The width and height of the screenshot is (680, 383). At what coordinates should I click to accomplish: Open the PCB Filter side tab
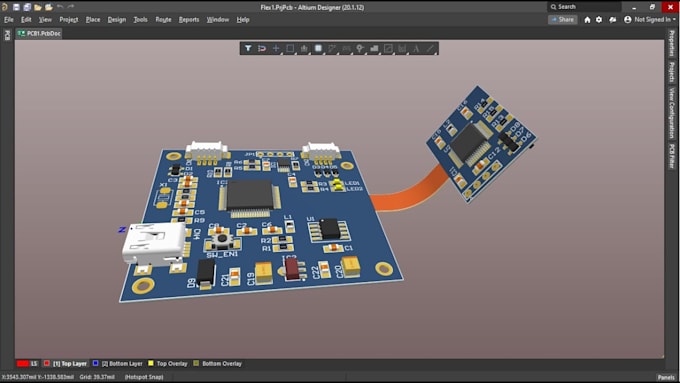671,156
